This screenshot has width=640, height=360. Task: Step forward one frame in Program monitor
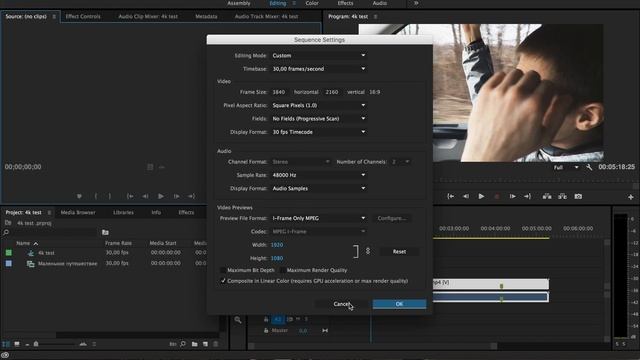pyautogui.click(x=512, y=196)
